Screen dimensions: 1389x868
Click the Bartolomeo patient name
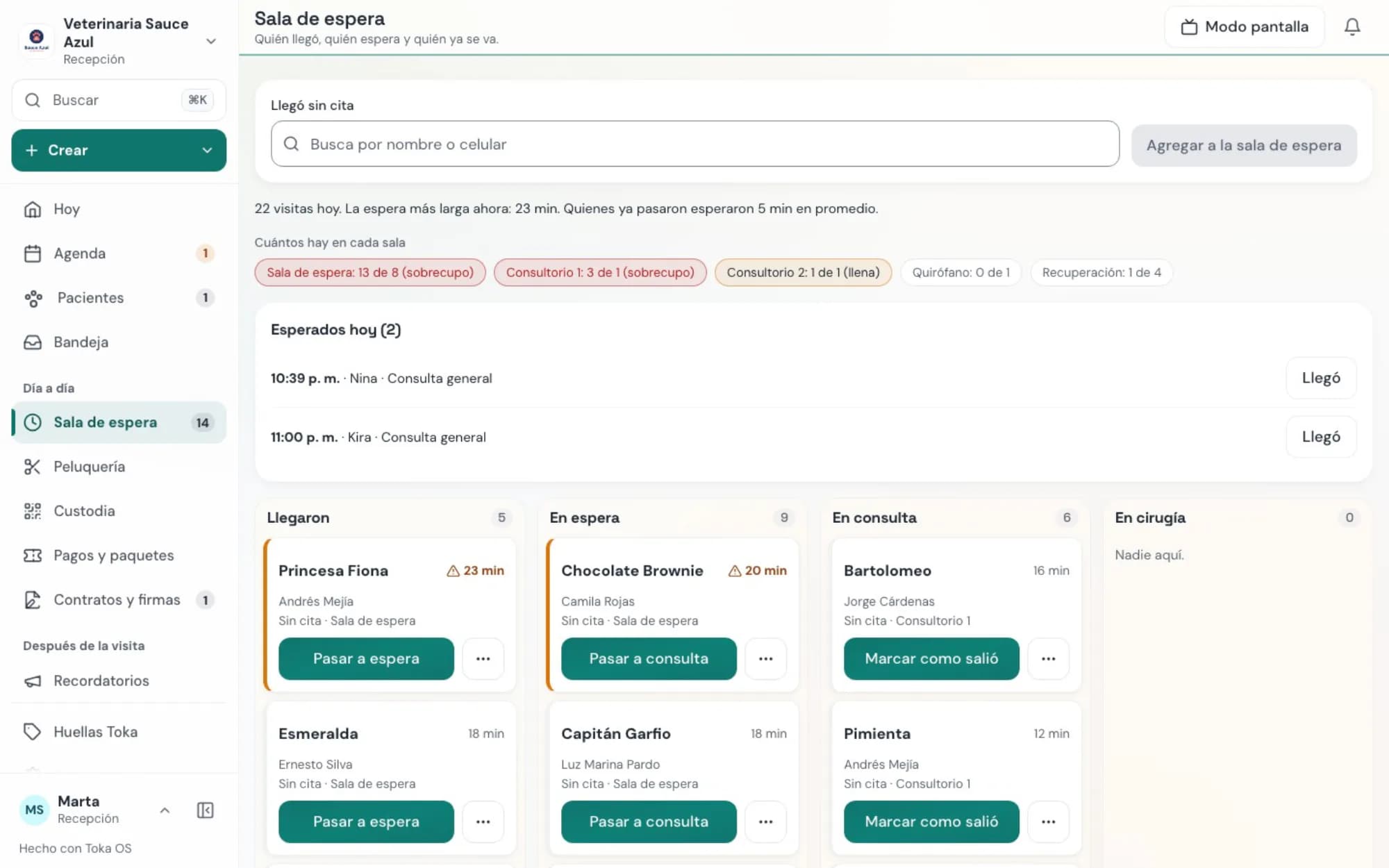click(x=887, y=571)
